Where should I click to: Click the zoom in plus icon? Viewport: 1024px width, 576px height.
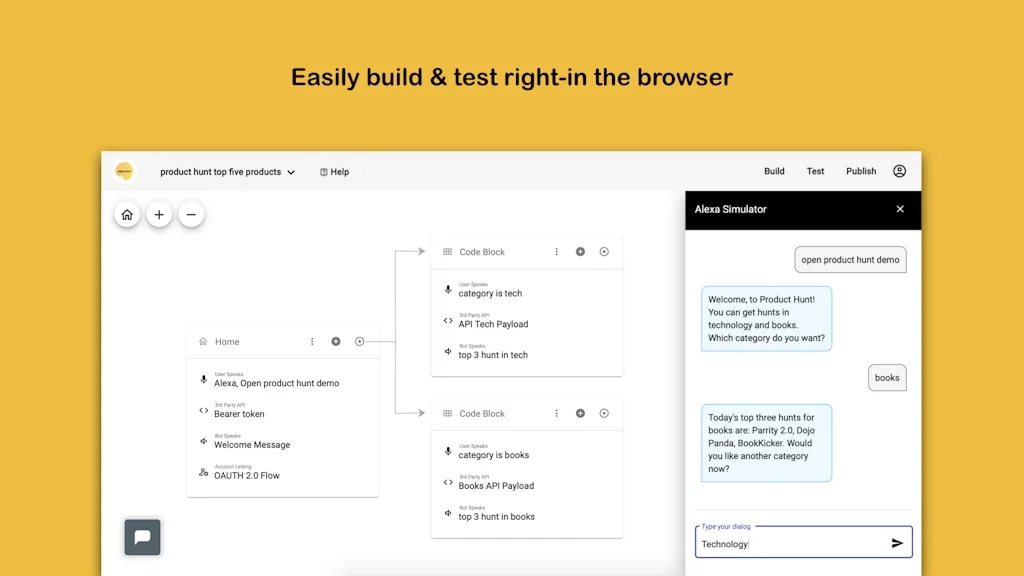point(159,214)
